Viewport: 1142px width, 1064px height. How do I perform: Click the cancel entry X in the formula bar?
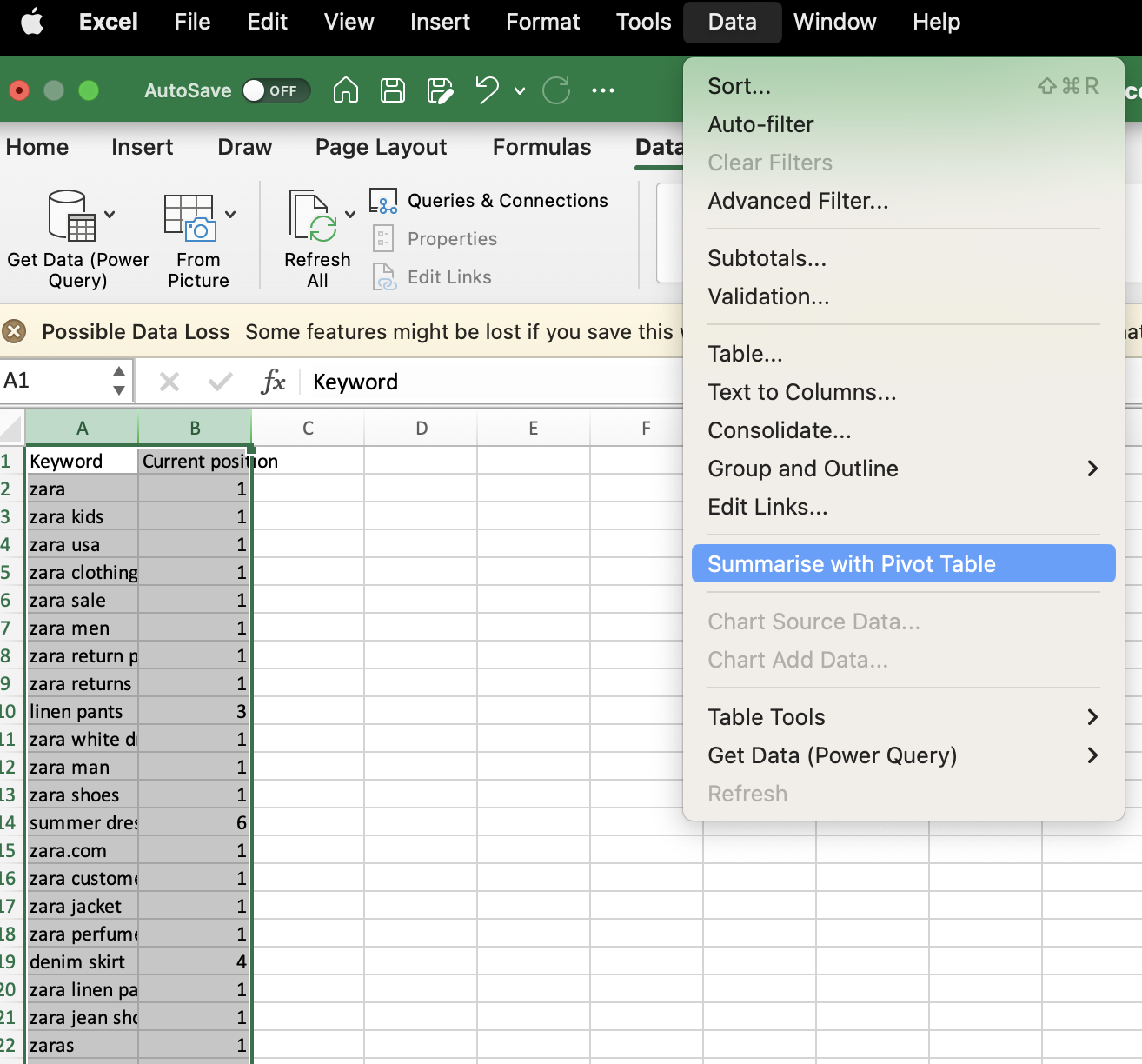coord(169,382)
